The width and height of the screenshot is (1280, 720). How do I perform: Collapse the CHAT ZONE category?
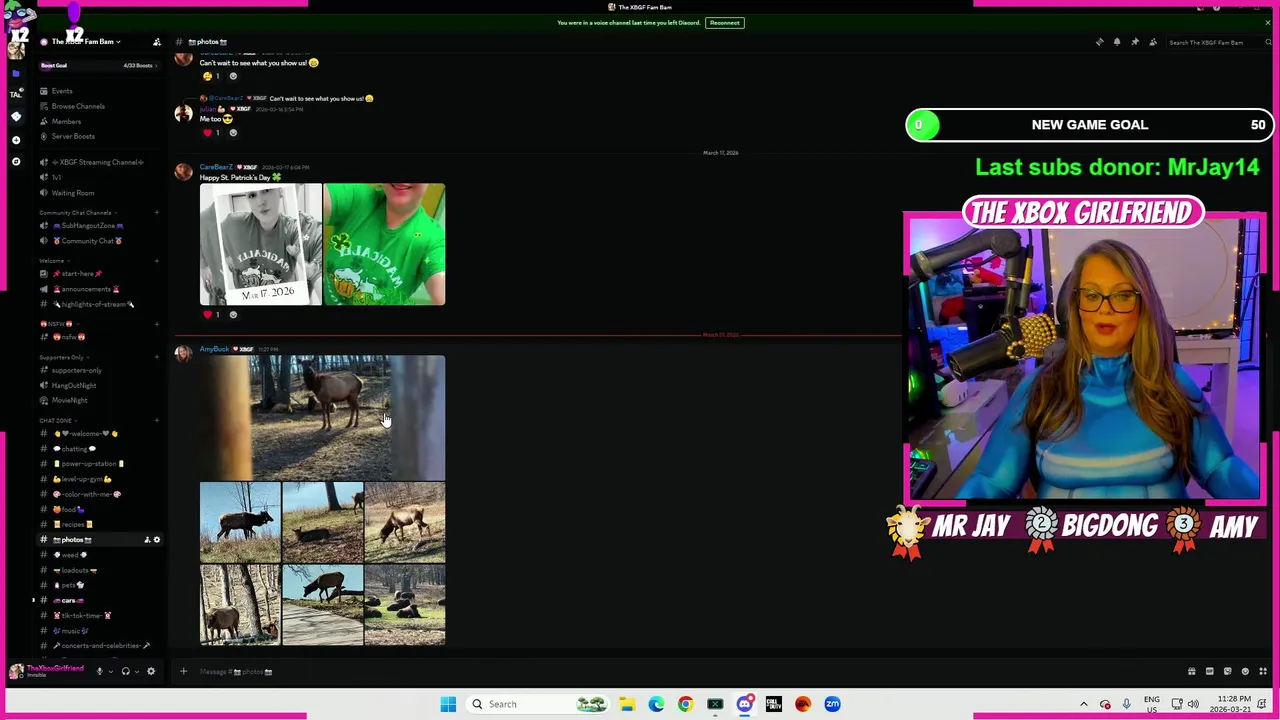(x=56, y=421)
